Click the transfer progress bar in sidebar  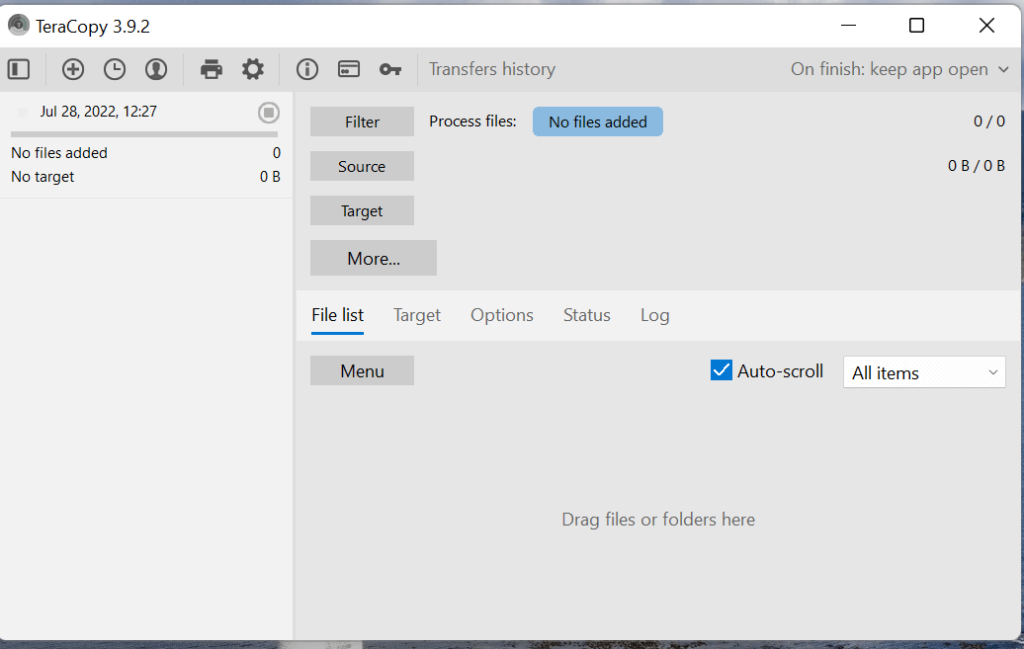[144, 135]
